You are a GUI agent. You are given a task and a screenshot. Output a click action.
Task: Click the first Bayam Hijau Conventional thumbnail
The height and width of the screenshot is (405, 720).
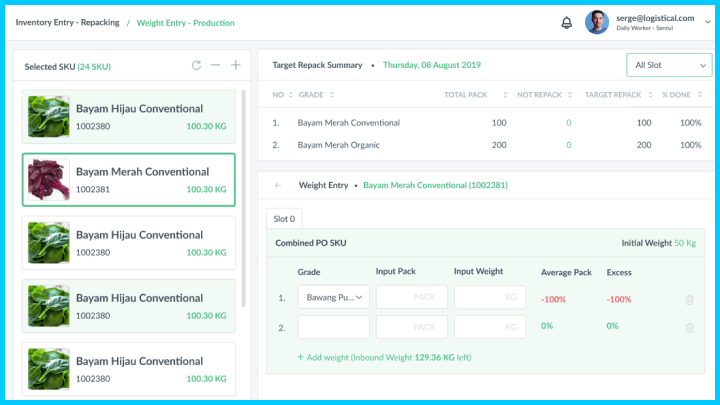(48, 117)
